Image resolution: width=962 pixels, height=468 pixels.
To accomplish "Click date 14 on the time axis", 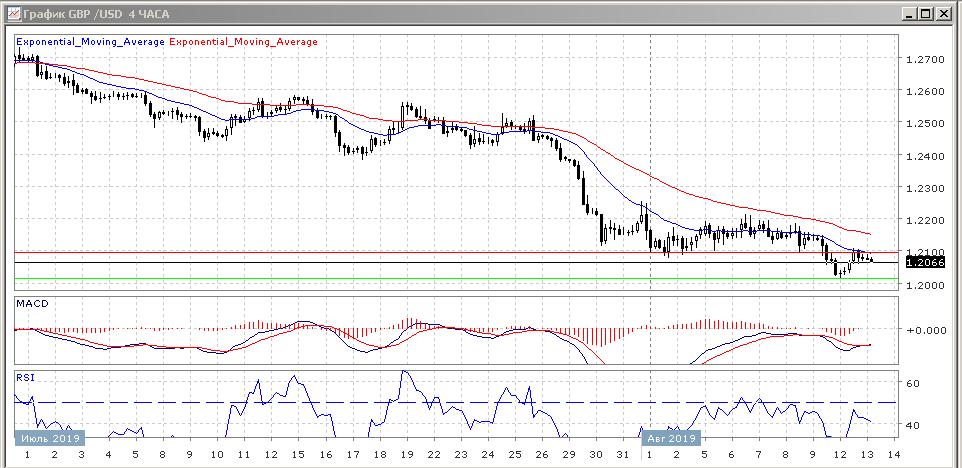I will 892,455.
